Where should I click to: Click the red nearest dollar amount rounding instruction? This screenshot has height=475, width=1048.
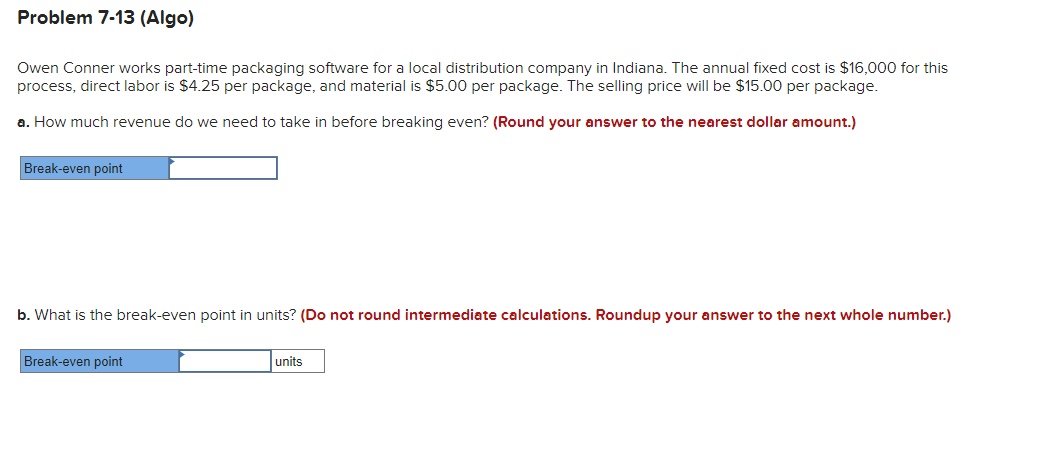(674, 122)
